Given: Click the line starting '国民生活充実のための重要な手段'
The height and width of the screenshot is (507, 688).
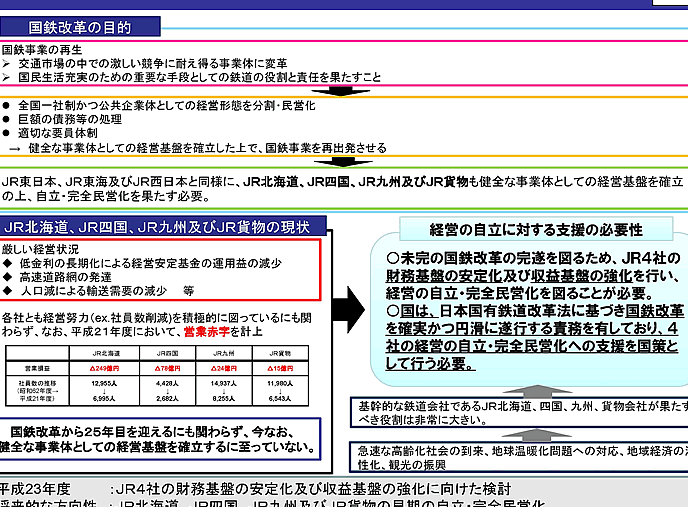Looking at the screenshot, I should (200, 77).
